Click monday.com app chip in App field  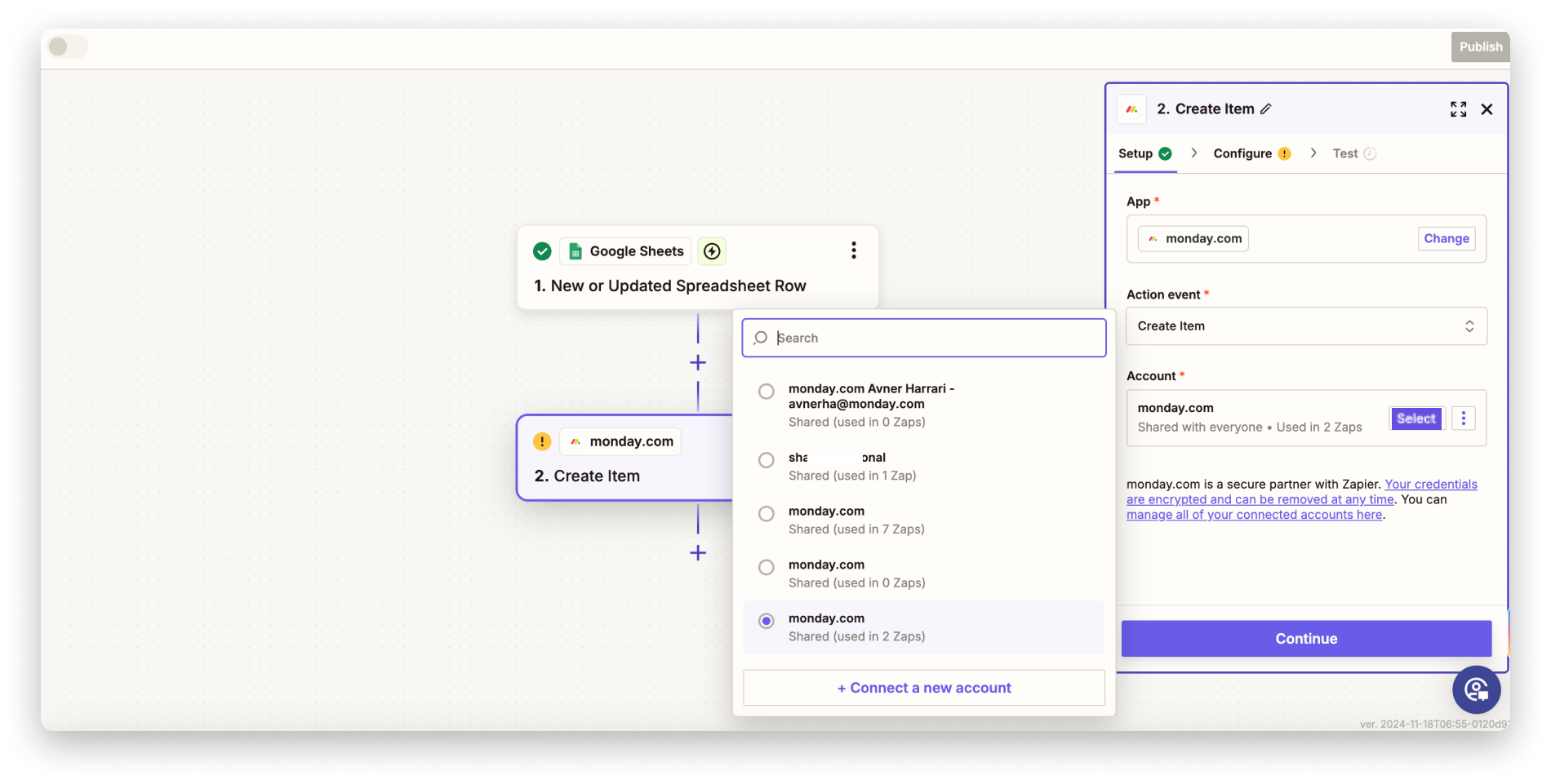coord(1193,238)
